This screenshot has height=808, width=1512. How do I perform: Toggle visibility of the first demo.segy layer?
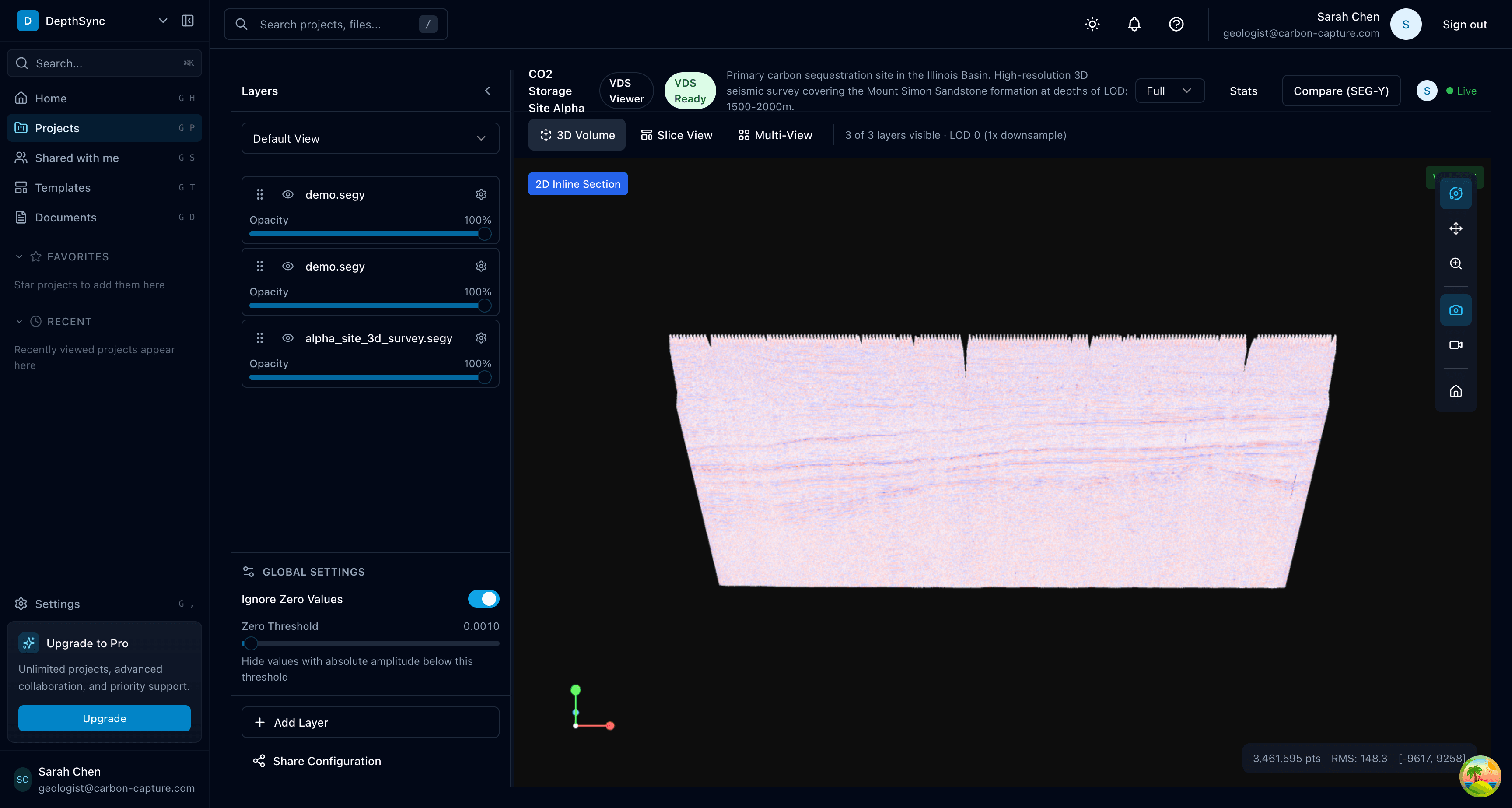click(x=287, y=194)
